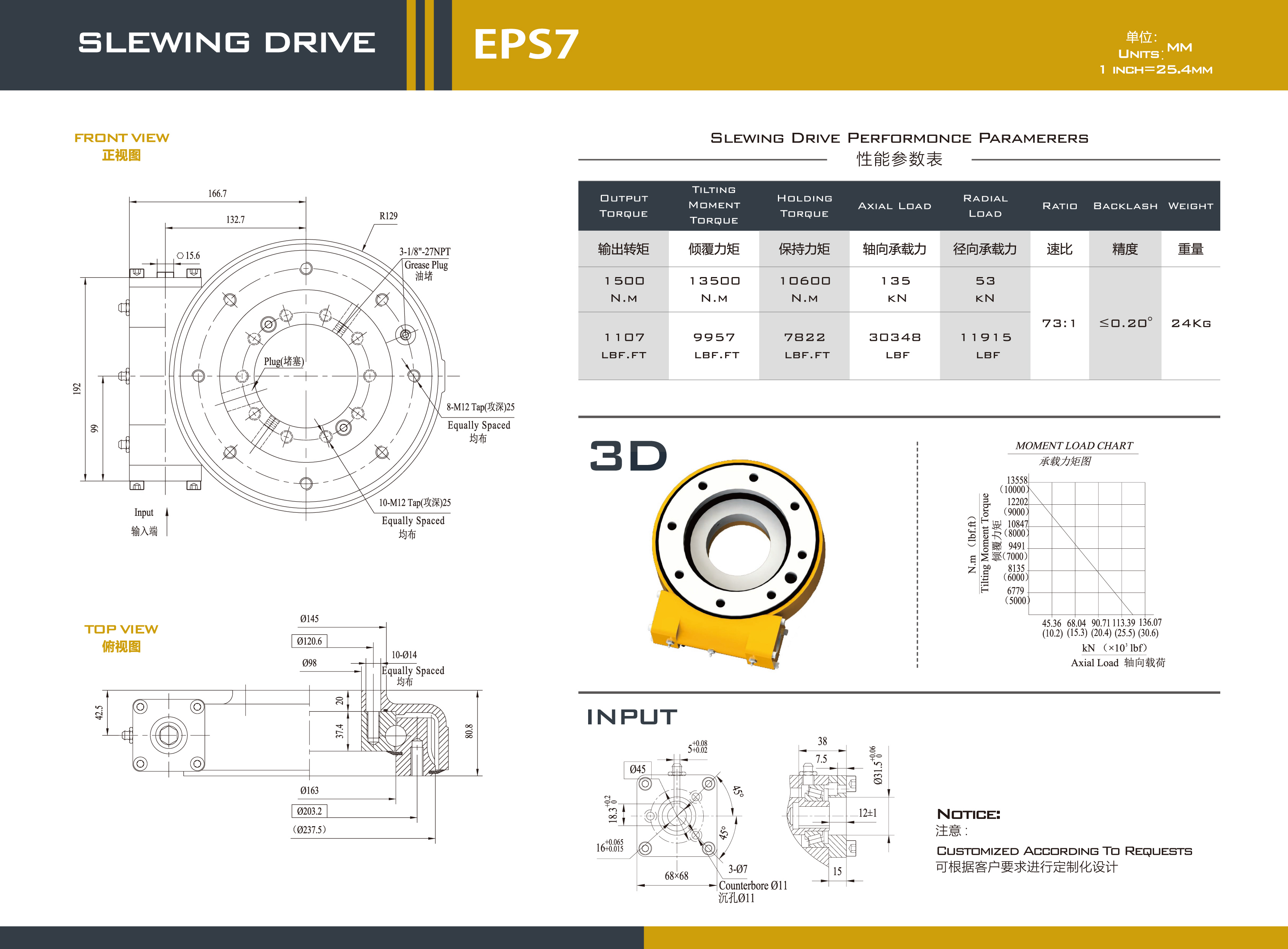The height and width of the screenshot is (949, 1288).
Task: Click the '13500 N.m' tilting moment cell
Action: click(715, 290)
